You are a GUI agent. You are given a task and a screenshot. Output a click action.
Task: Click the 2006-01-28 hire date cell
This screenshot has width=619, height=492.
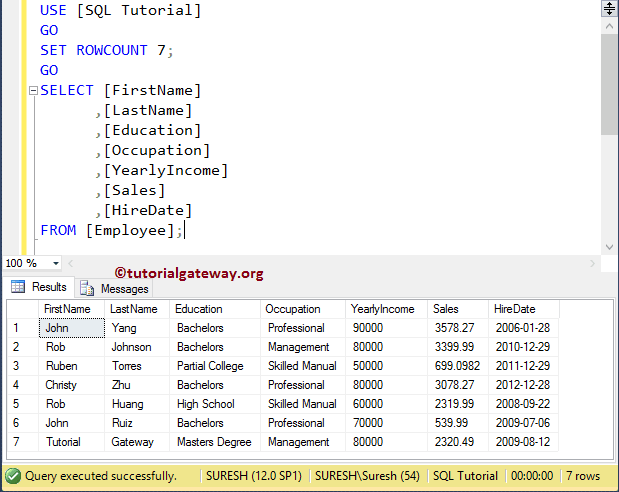(524, 328)
